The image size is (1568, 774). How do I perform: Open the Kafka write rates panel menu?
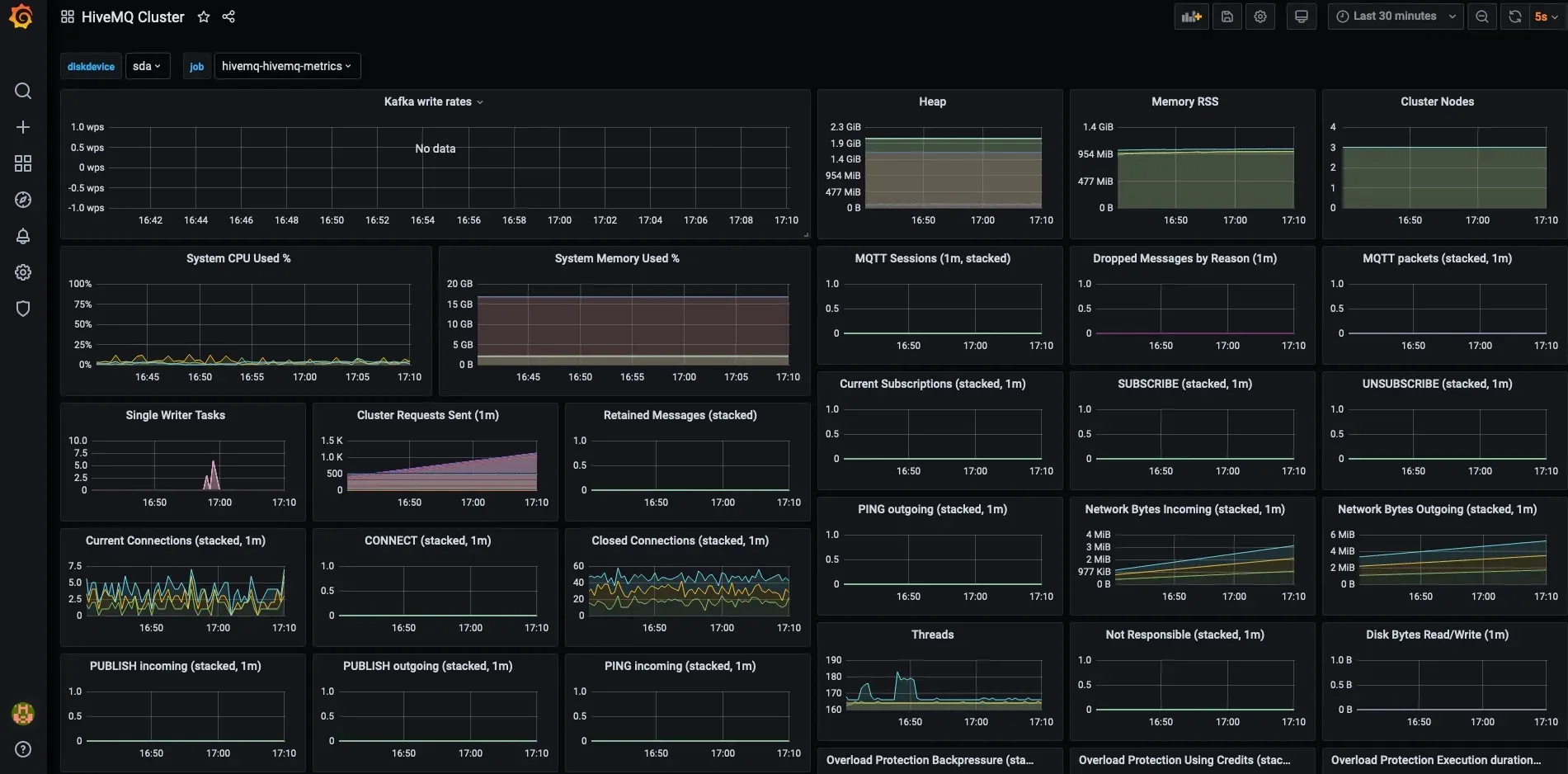click(x=434, y=101)
